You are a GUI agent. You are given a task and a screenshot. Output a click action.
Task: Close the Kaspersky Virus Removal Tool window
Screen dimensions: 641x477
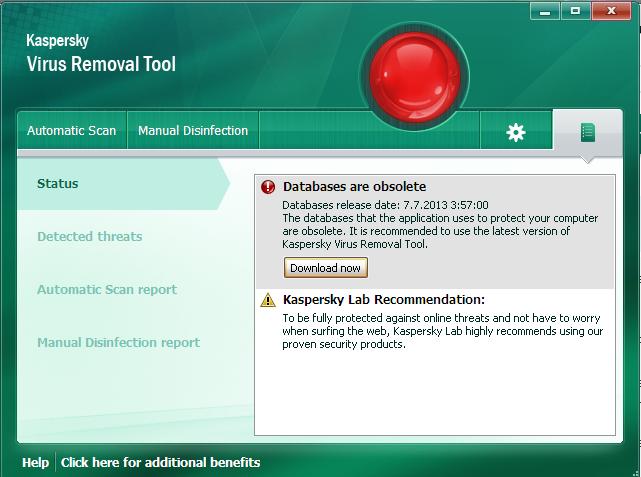tap(611, 11)
